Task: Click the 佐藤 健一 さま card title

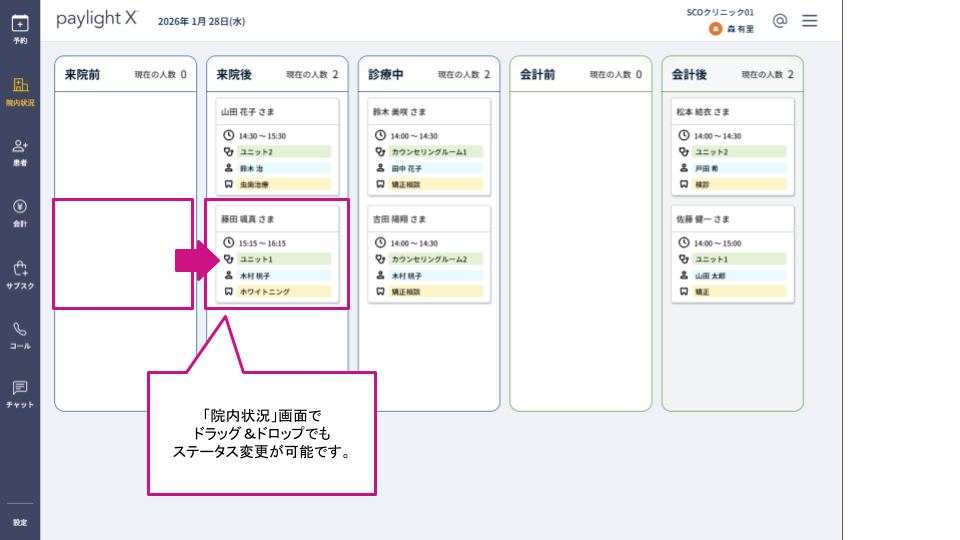Action: [x=702, y=219]
